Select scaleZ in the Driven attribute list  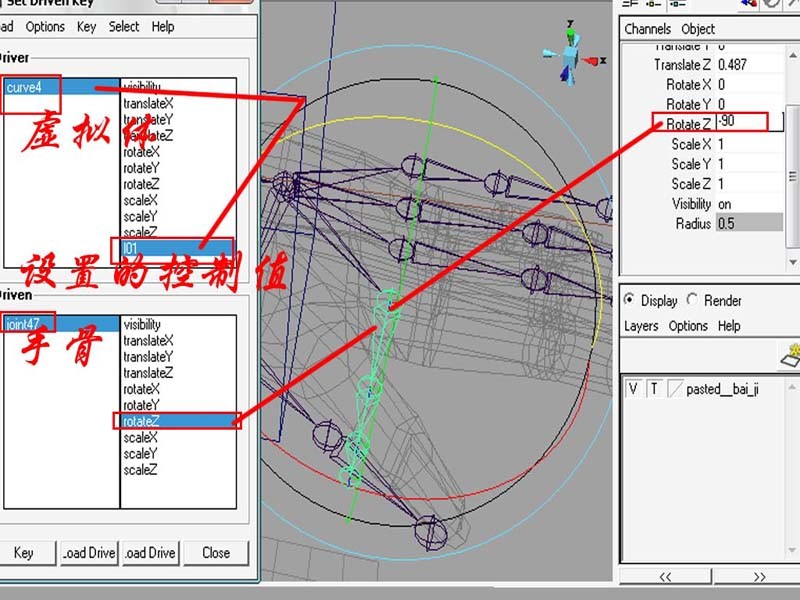[140, 470]
